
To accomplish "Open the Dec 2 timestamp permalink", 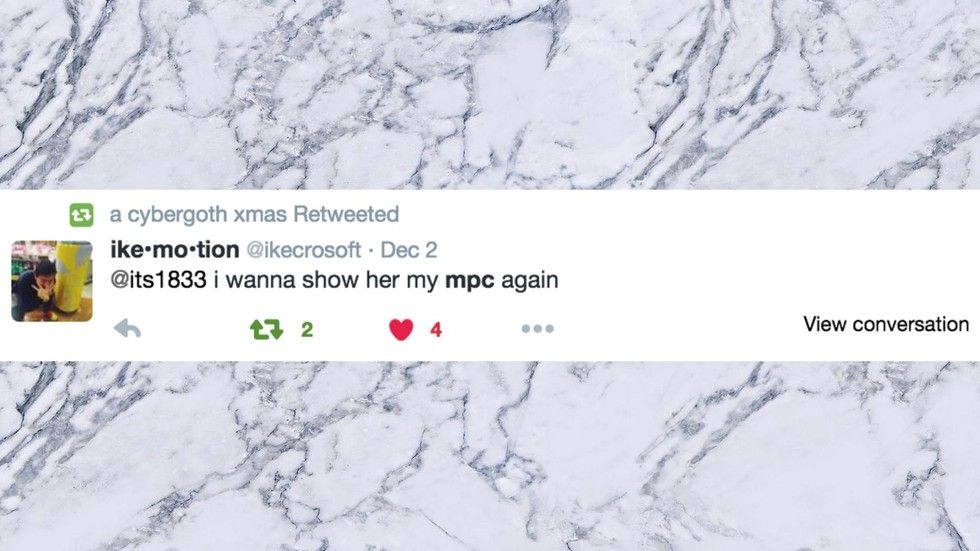I will coord(409,250).
